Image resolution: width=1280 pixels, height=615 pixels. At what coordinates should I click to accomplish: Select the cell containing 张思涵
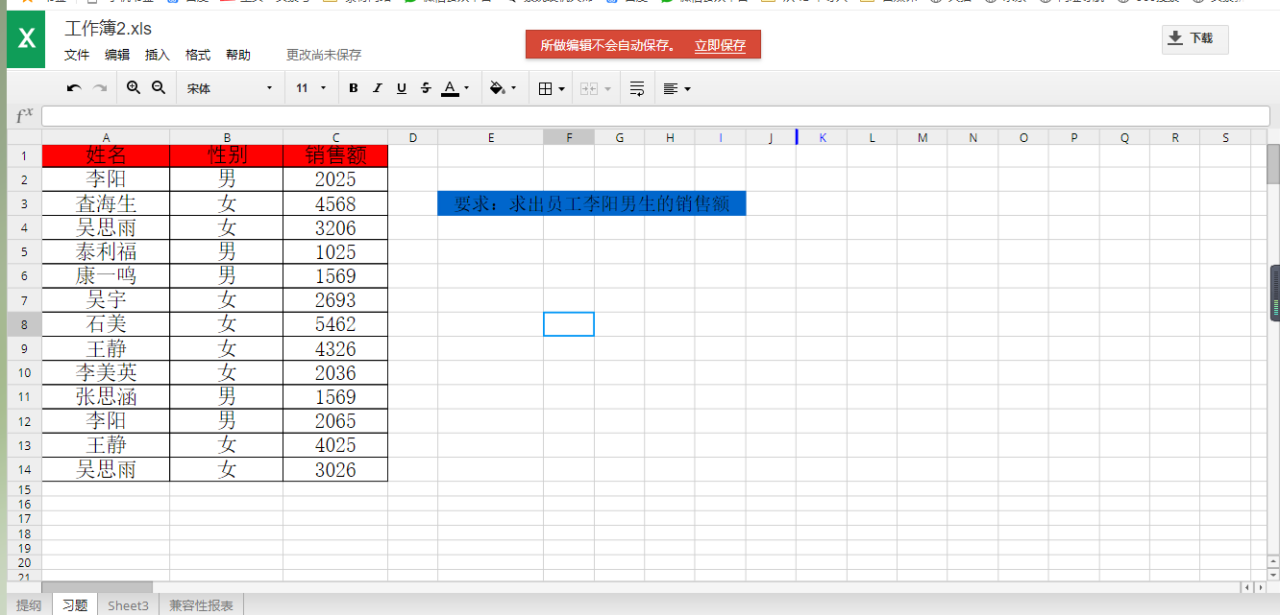106,396
